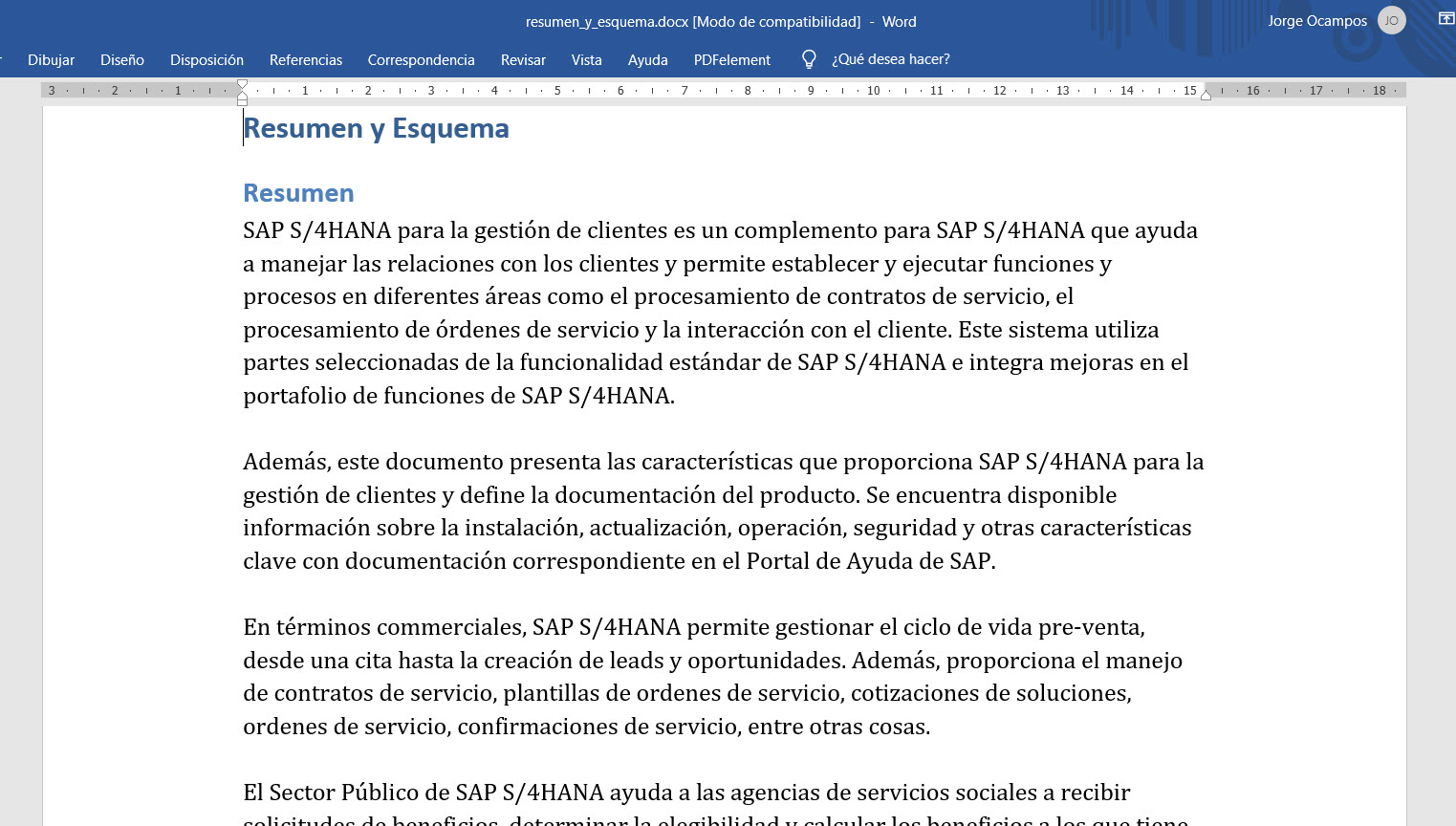
Task: Click the Jorge Ocampos account name
Action: (x=1316, y=20)
